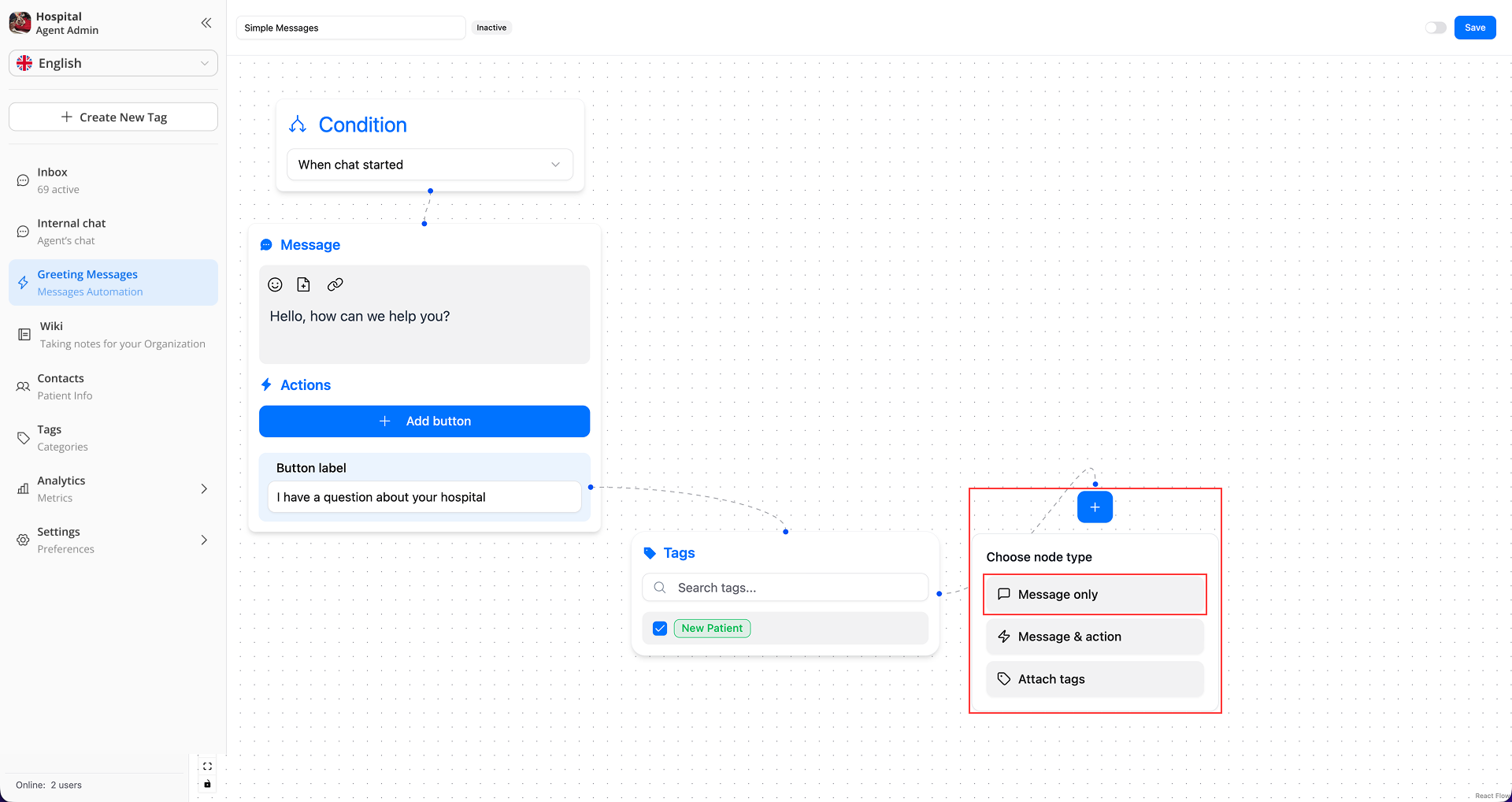
Task: Click the insert link icon in Message
Action: [335, 284]
